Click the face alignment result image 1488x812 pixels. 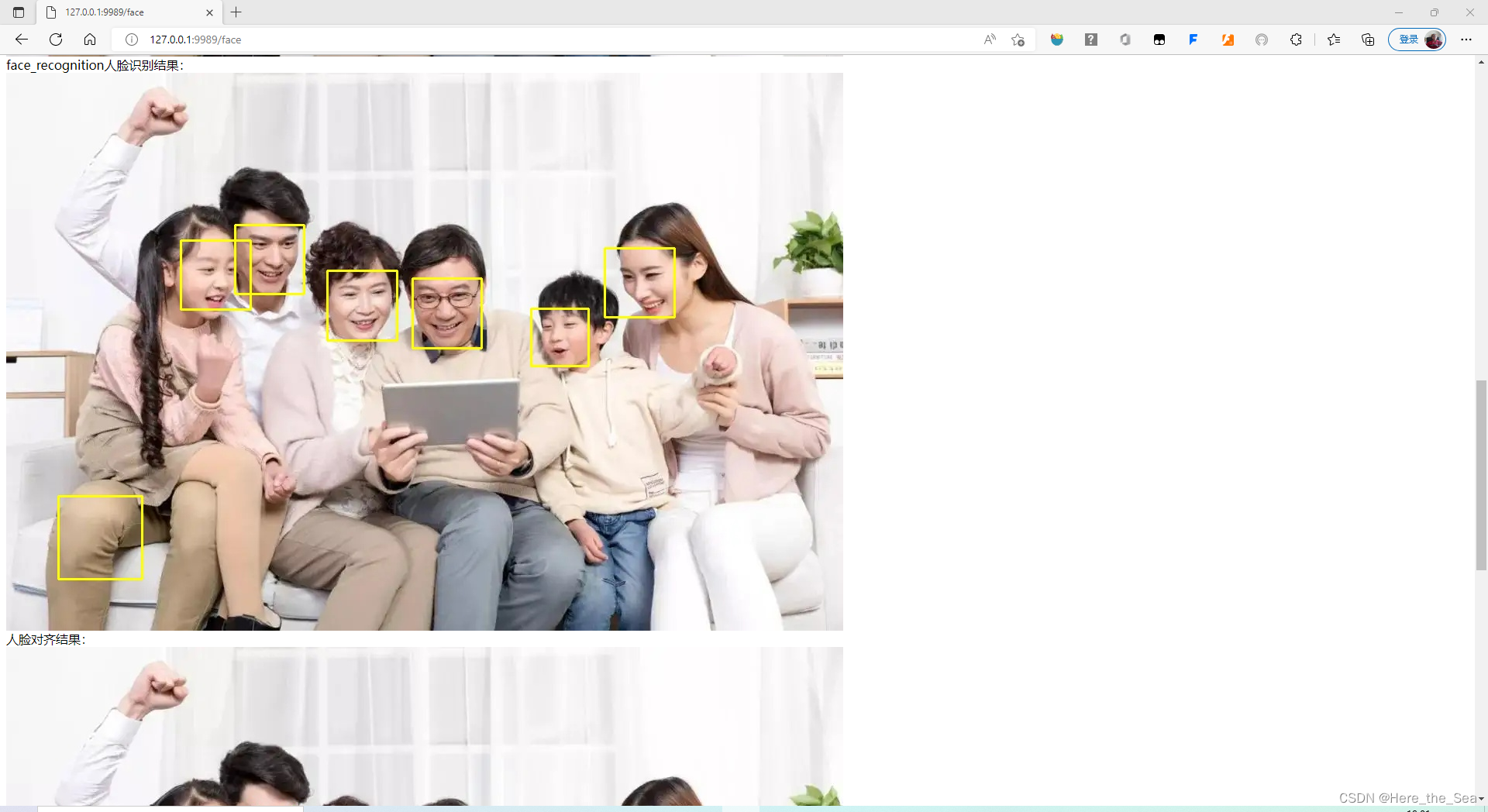[425, 727]
